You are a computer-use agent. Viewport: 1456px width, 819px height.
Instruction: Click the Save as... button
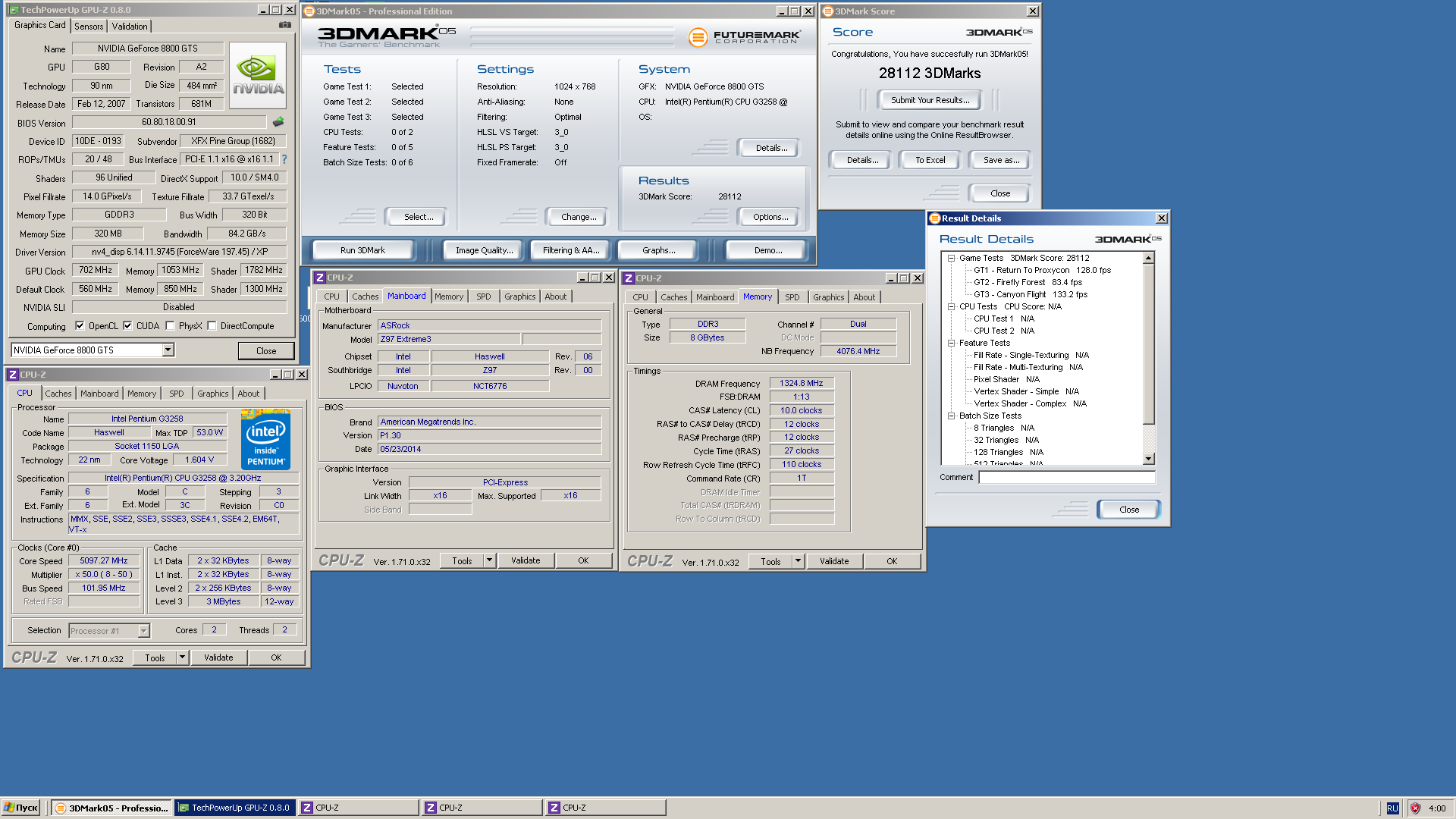point(1001,160)
